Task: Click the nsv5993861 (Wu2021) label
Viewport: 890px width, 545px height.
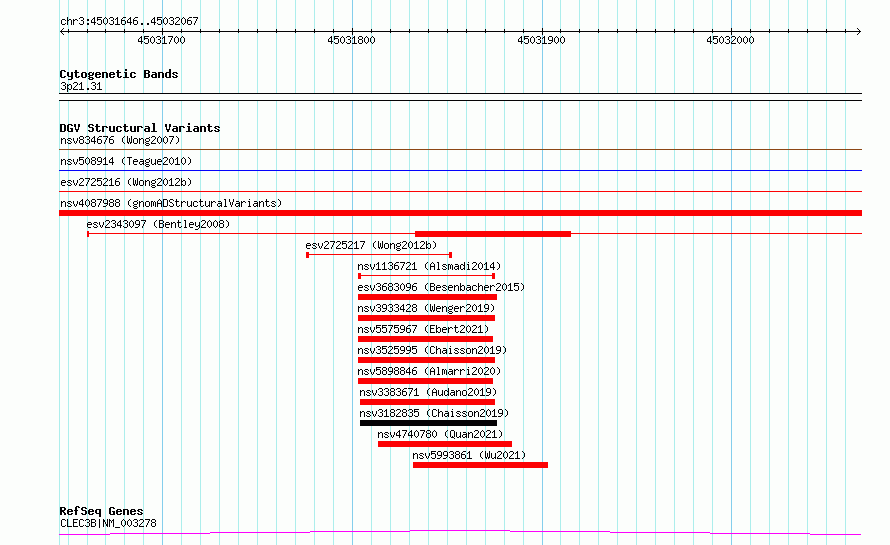Action: (x=468, y=455)
